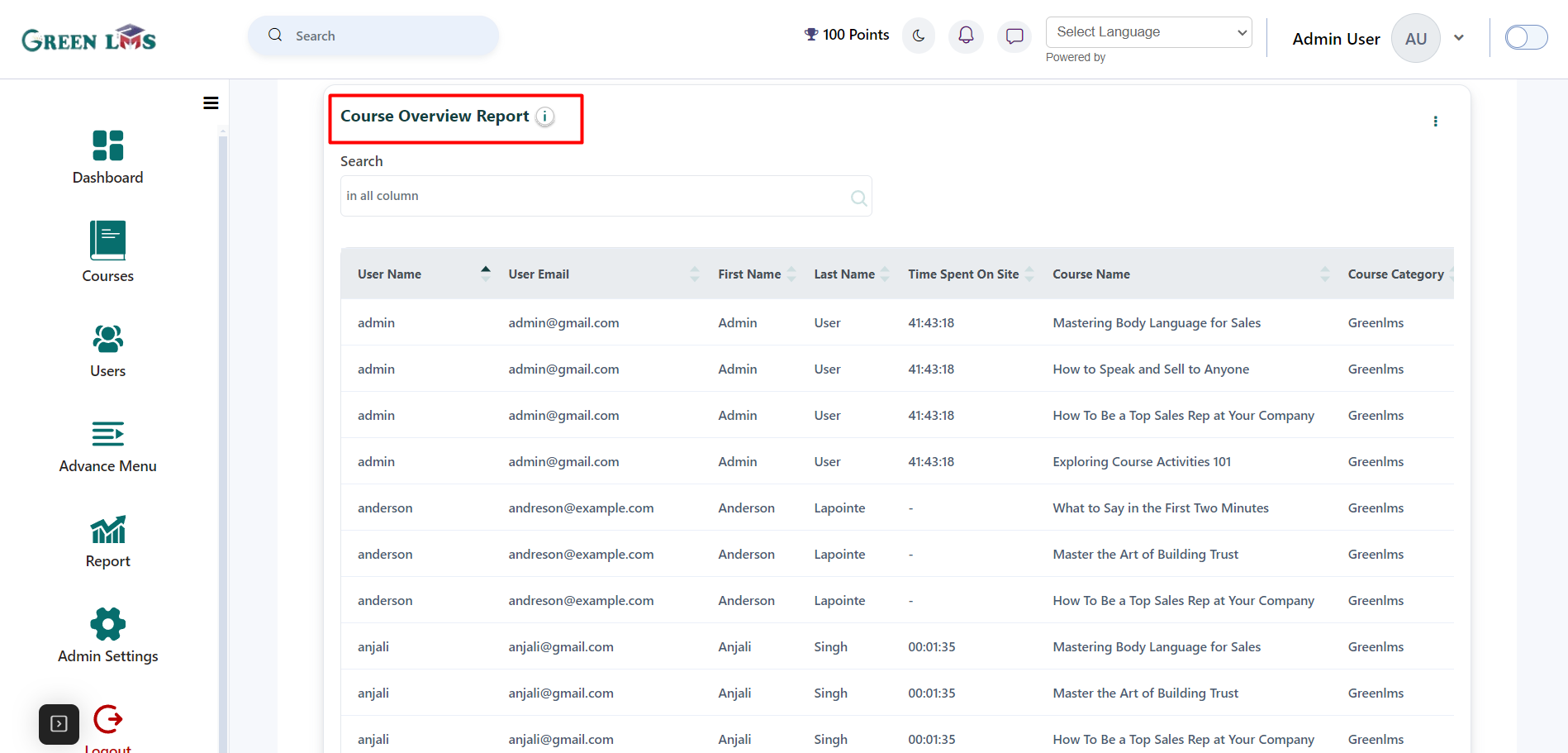Open notifications bell icon
This screenshot has height=753, width=1568.
click(x=966, y=36)
